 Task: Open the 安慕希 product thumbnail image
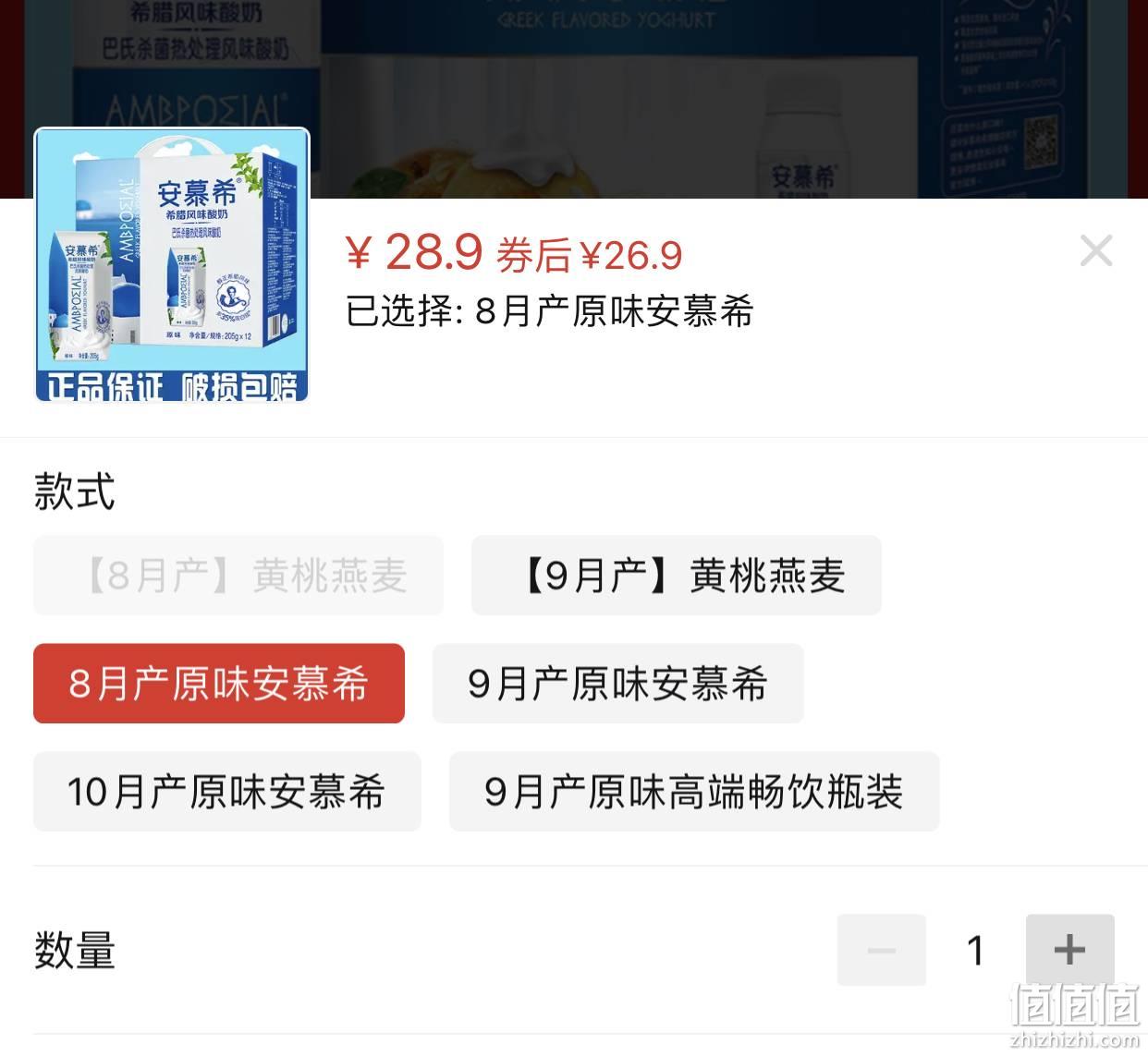[172, 265]
